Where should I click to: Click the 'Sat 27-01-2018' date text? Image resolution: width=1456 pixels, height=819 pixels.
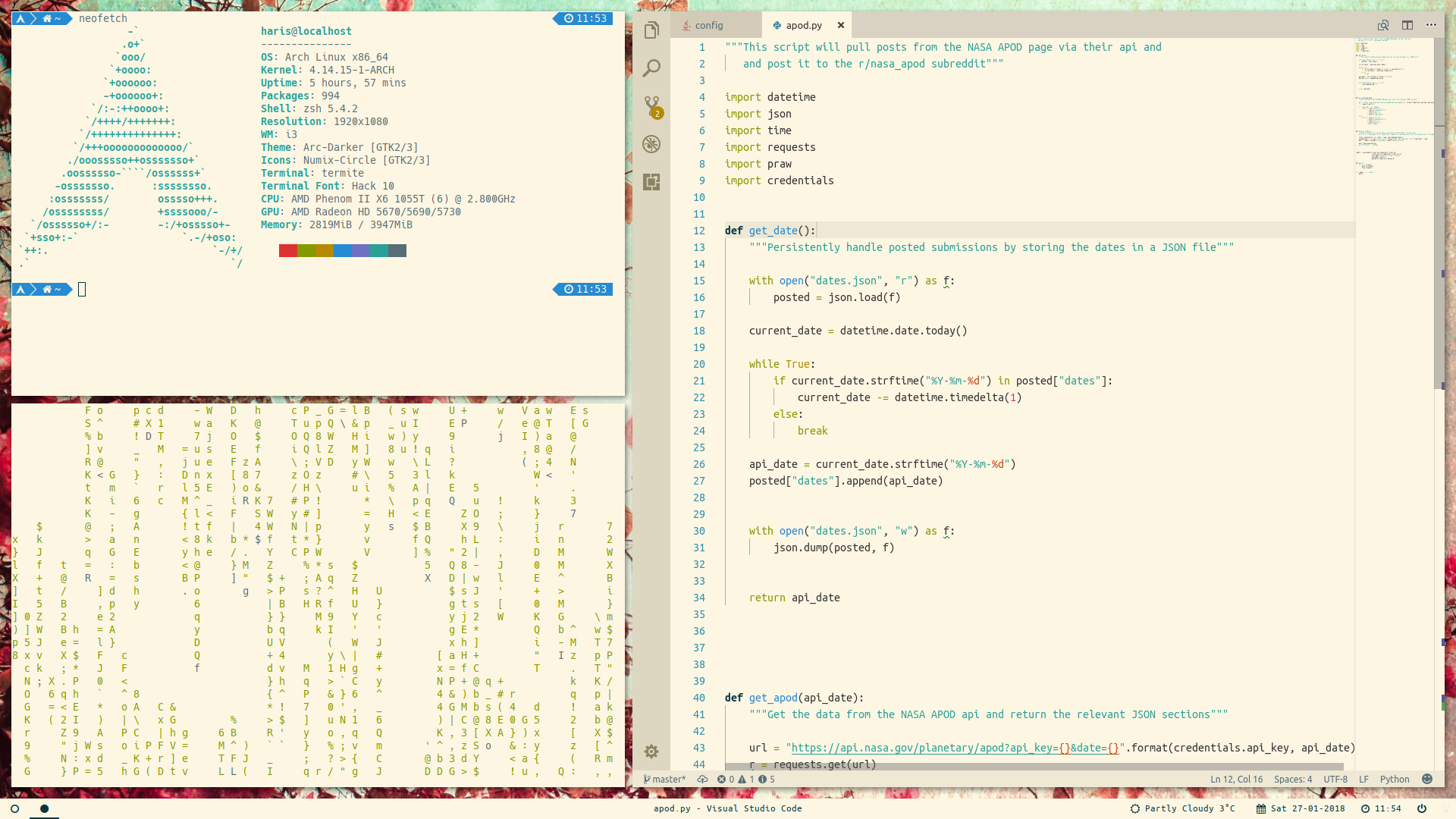[x=1308, y=808]
